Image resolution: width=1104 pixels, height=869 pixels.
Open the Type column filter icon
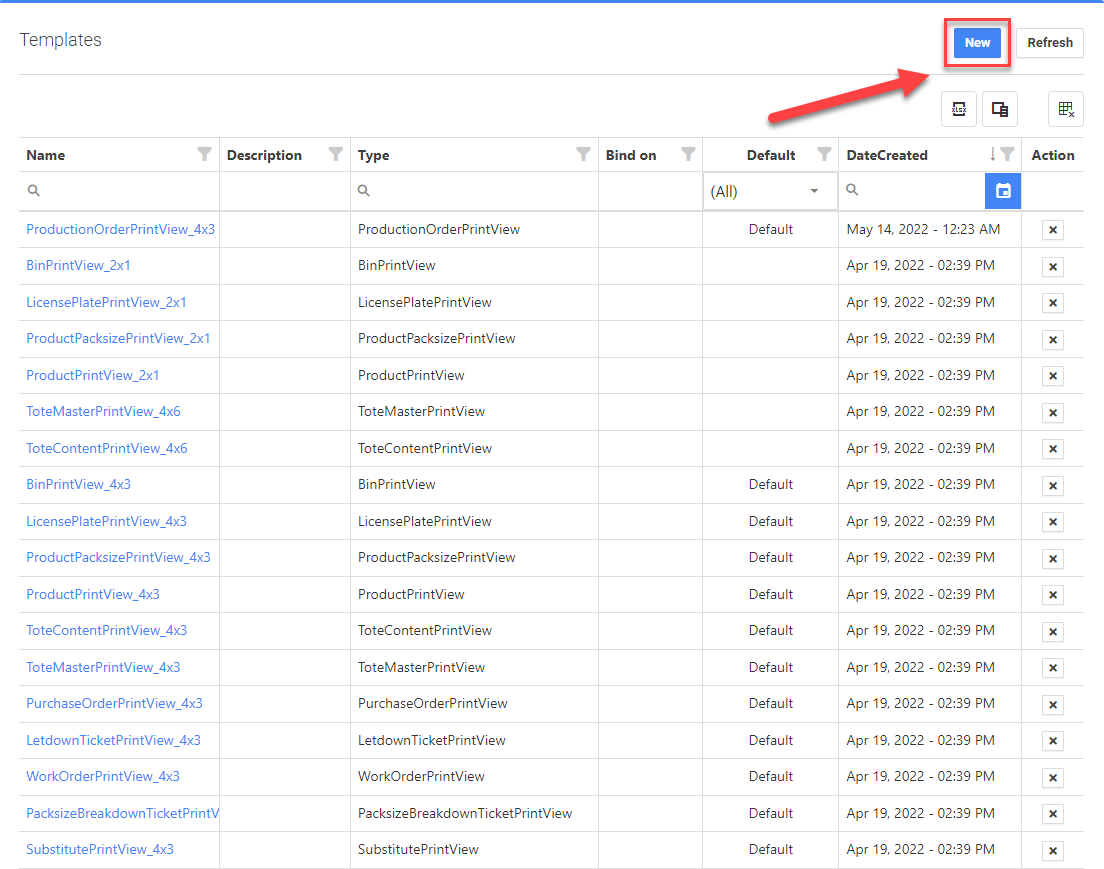click(583, 154)
